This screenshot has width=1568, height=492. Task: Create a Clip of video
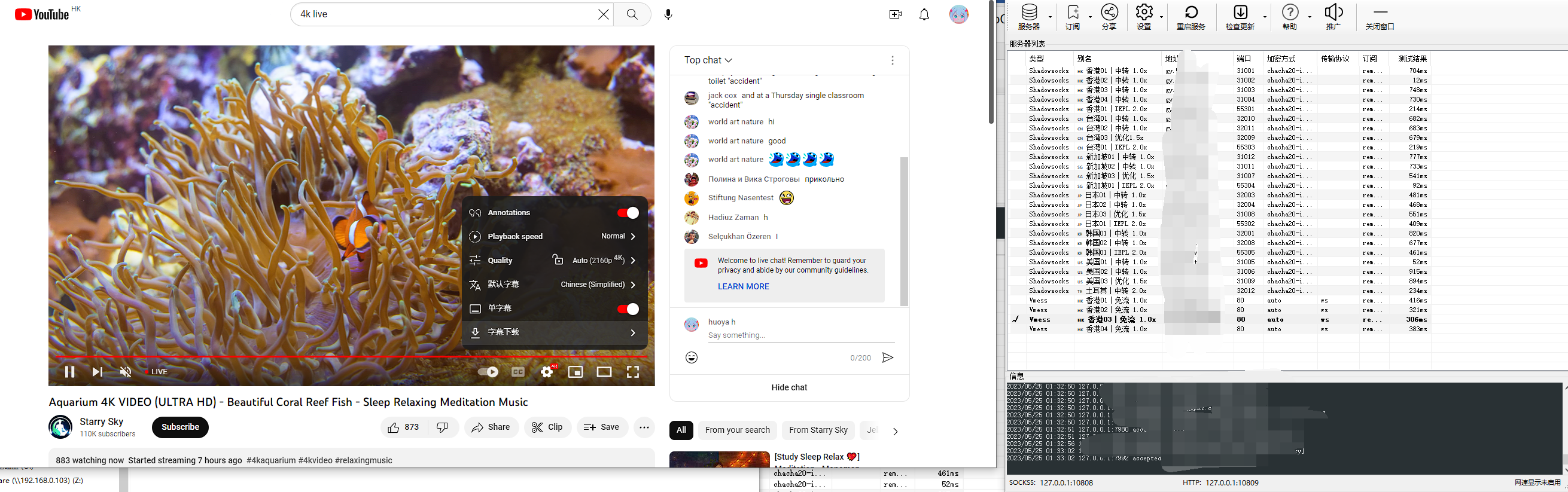(547, 427)
